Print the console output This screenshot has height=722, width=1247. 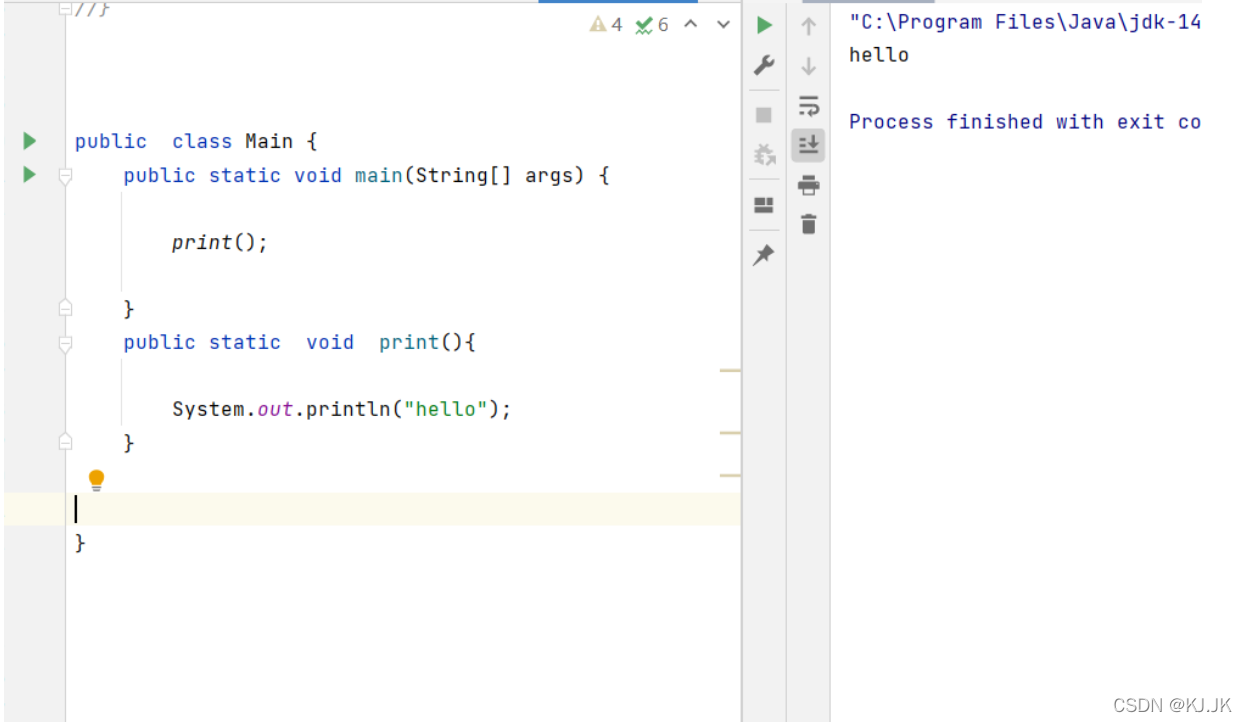tap(809, 185)
